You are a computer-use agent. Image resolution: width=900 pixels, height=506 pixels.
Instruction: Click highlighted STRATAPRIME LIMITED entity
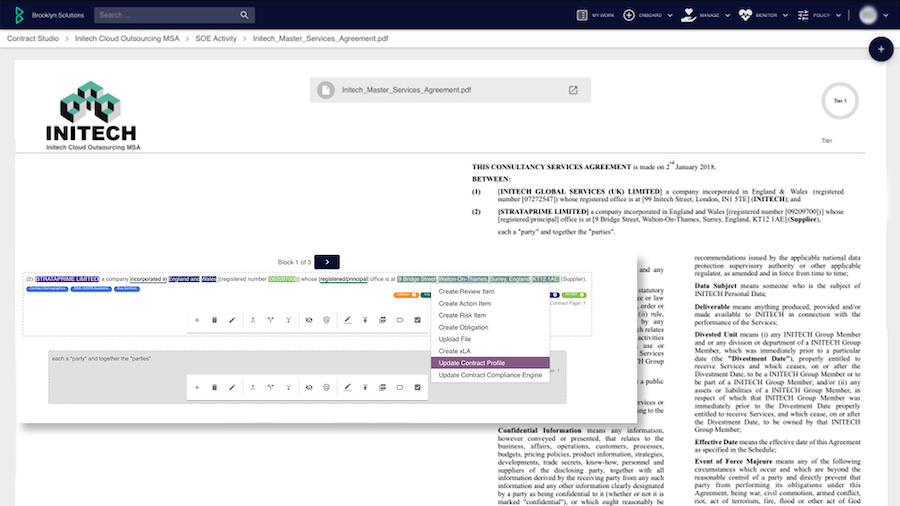point(67,279)
